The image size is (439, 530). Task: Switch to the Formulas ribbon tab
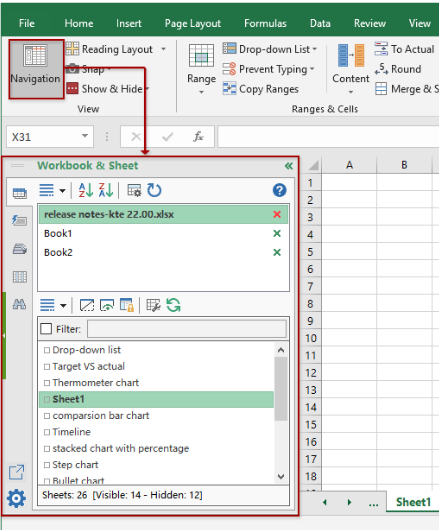265,23
